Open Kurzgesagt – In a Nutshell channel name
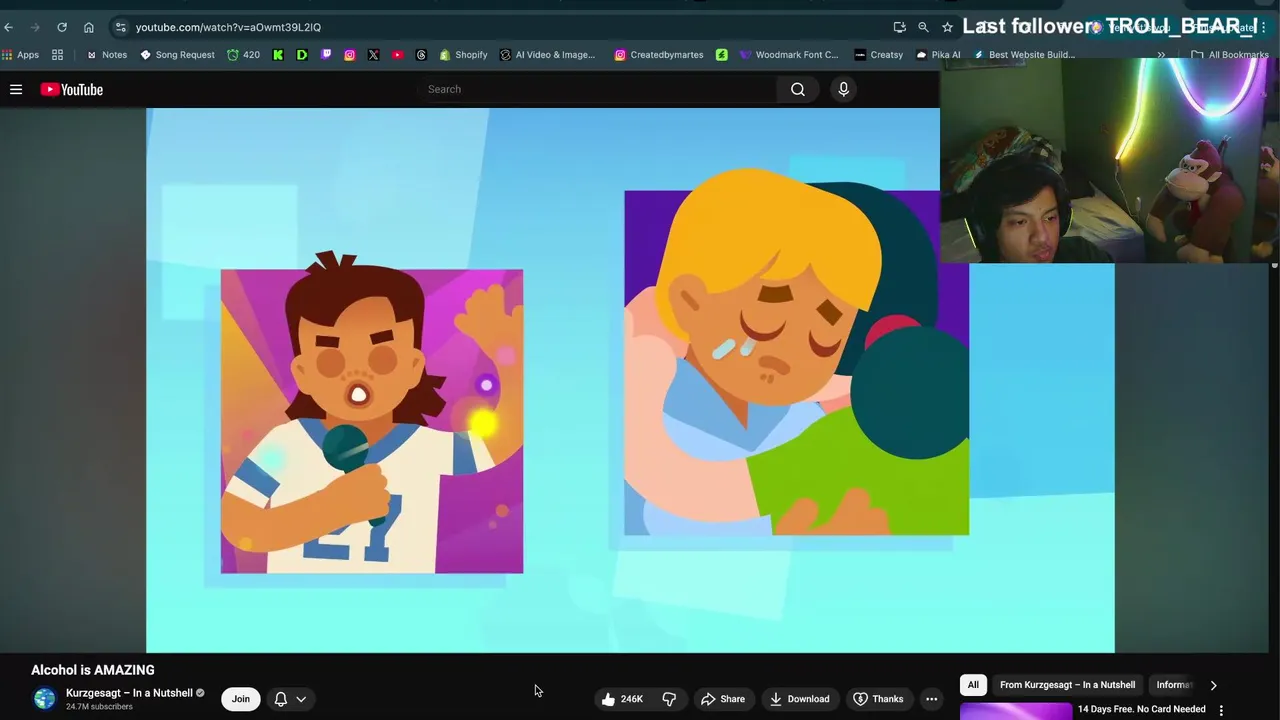This screenshot has width=1280, height=720. [x=129, y=693]
